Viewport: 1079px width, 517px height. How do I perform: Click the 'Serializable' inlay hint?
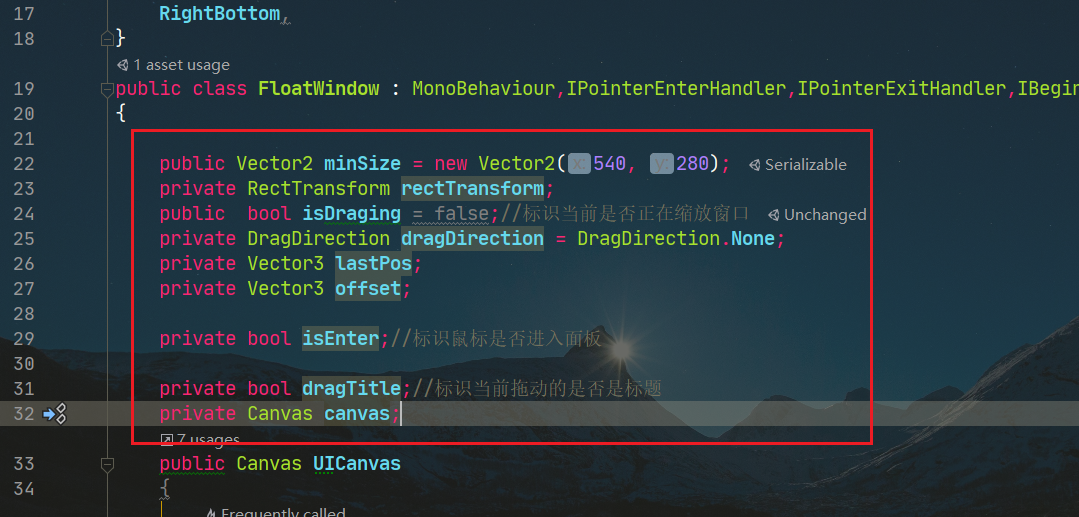(806, 165)
